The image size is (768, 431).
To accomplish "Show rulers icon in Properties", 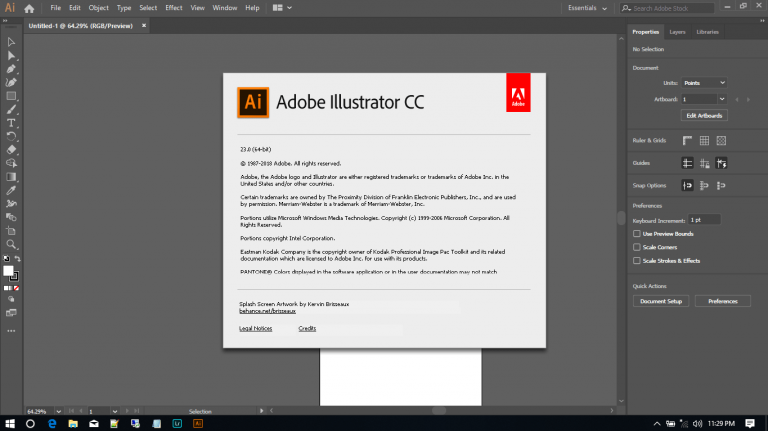I will [x=687, y=141].
